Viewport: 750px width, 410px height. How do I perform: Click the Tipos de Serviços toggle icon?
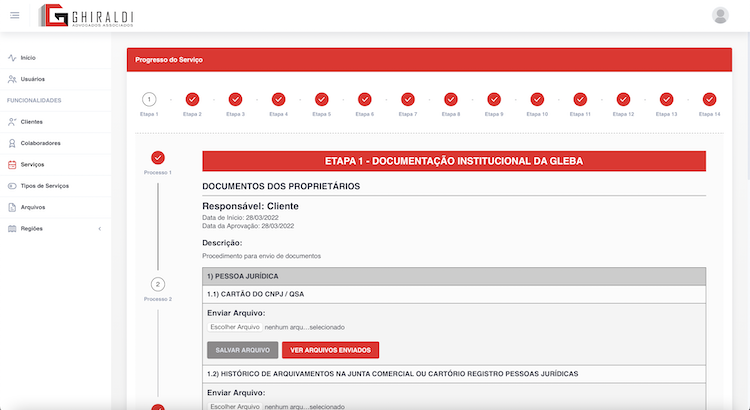click(12, 186)
